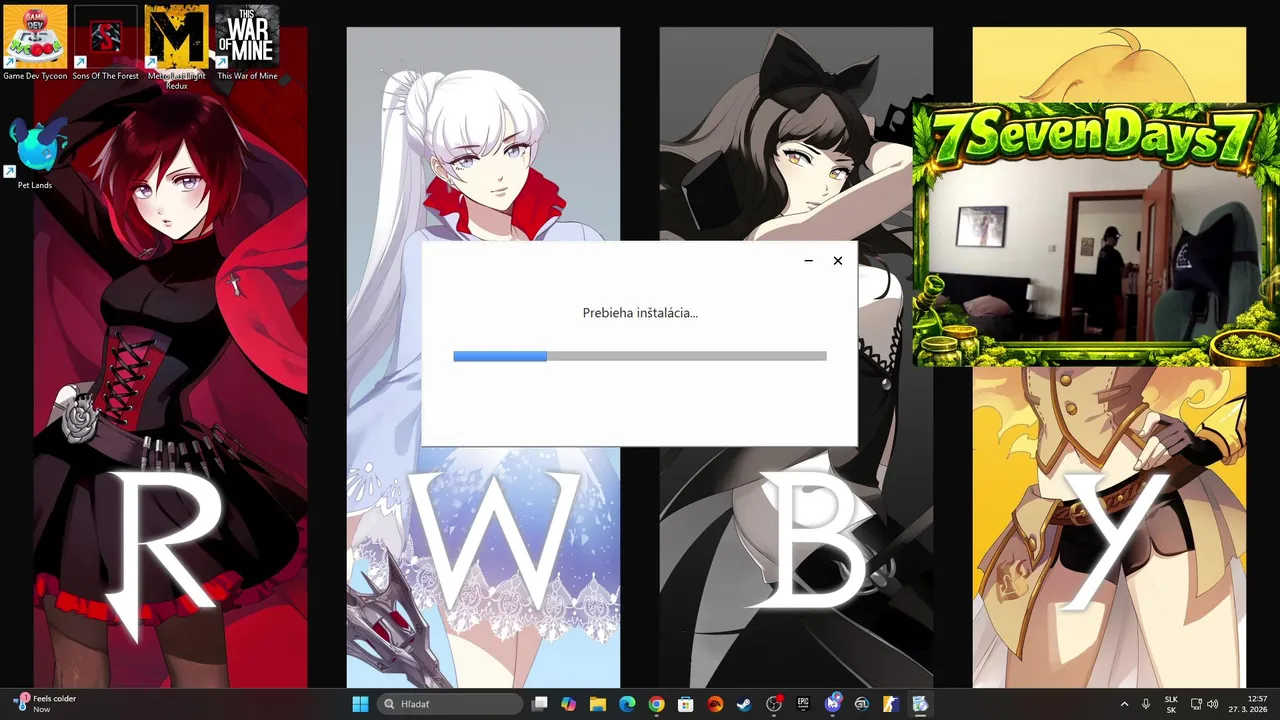Open the EA app on taskbar
1280x720 pixels.
point(715,704)
